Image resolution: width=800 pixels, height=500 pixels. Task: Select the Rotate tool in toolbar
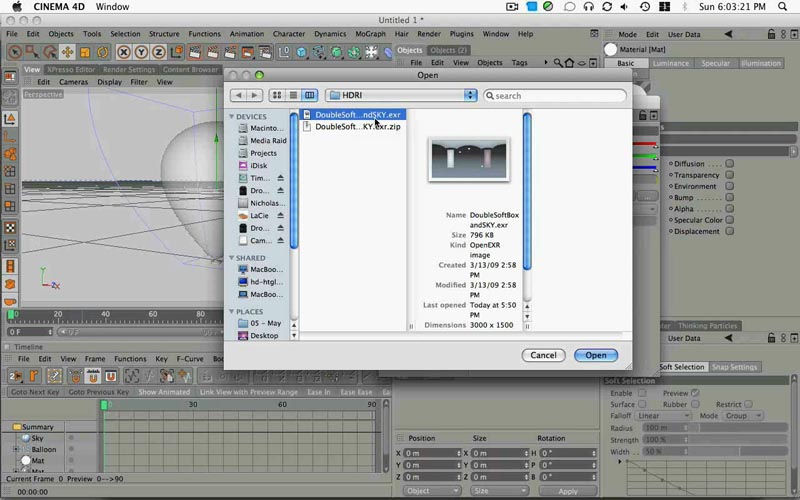click(103, 52)
